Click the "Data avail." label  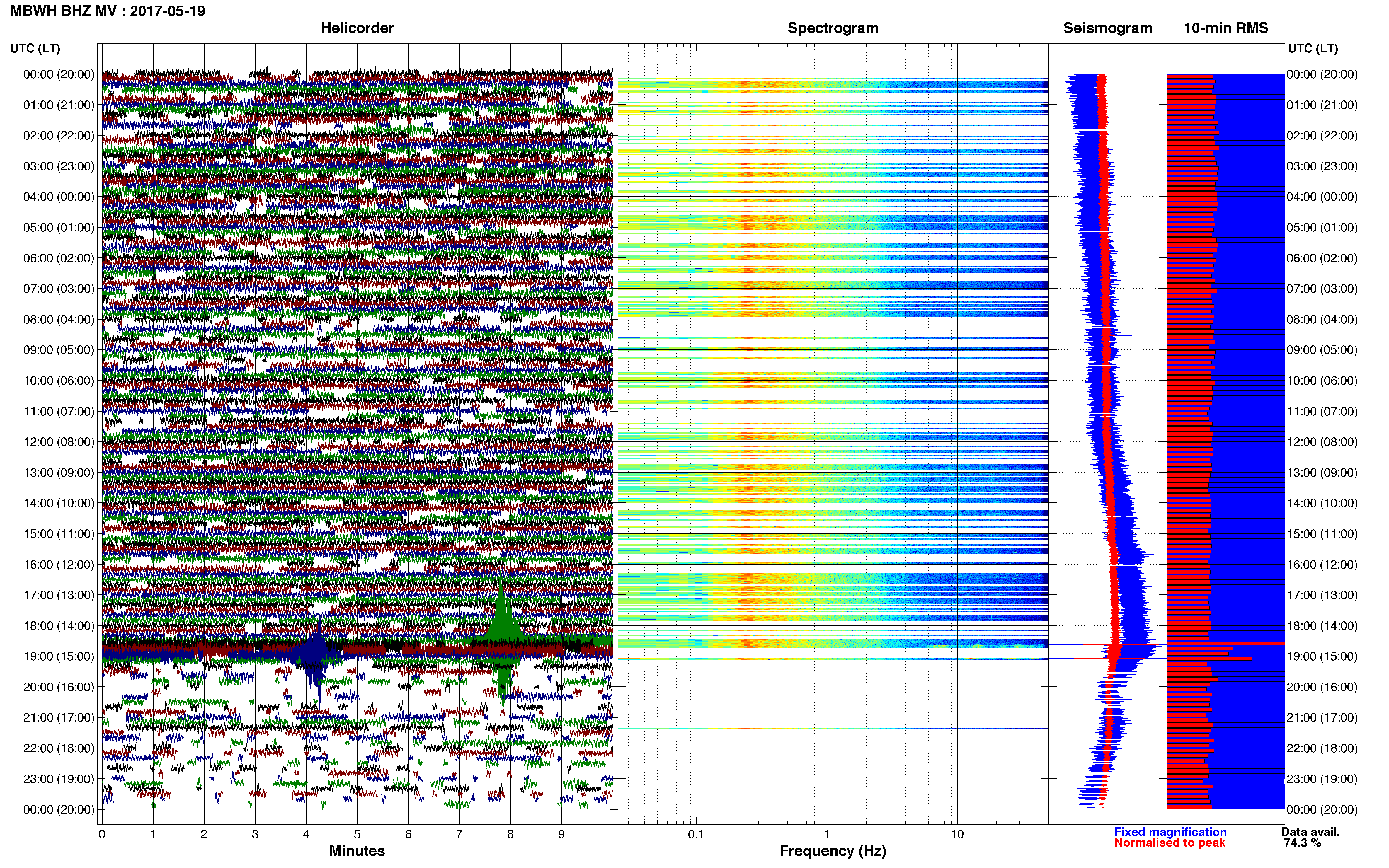pyautogui.click(x=1310, y=832)
